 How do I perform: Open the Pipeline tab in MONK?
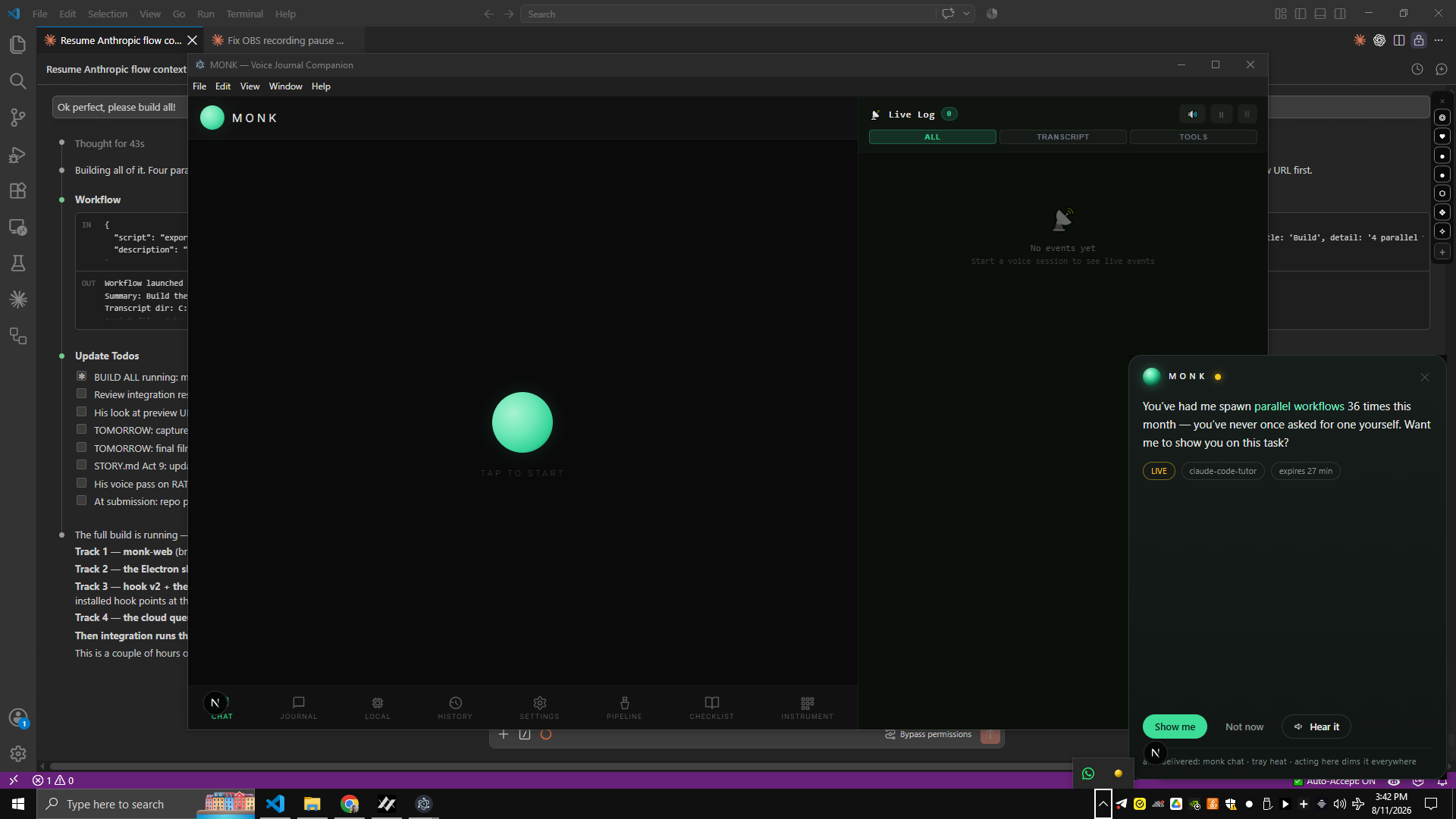pyautogui.click(x=625, y=708)
